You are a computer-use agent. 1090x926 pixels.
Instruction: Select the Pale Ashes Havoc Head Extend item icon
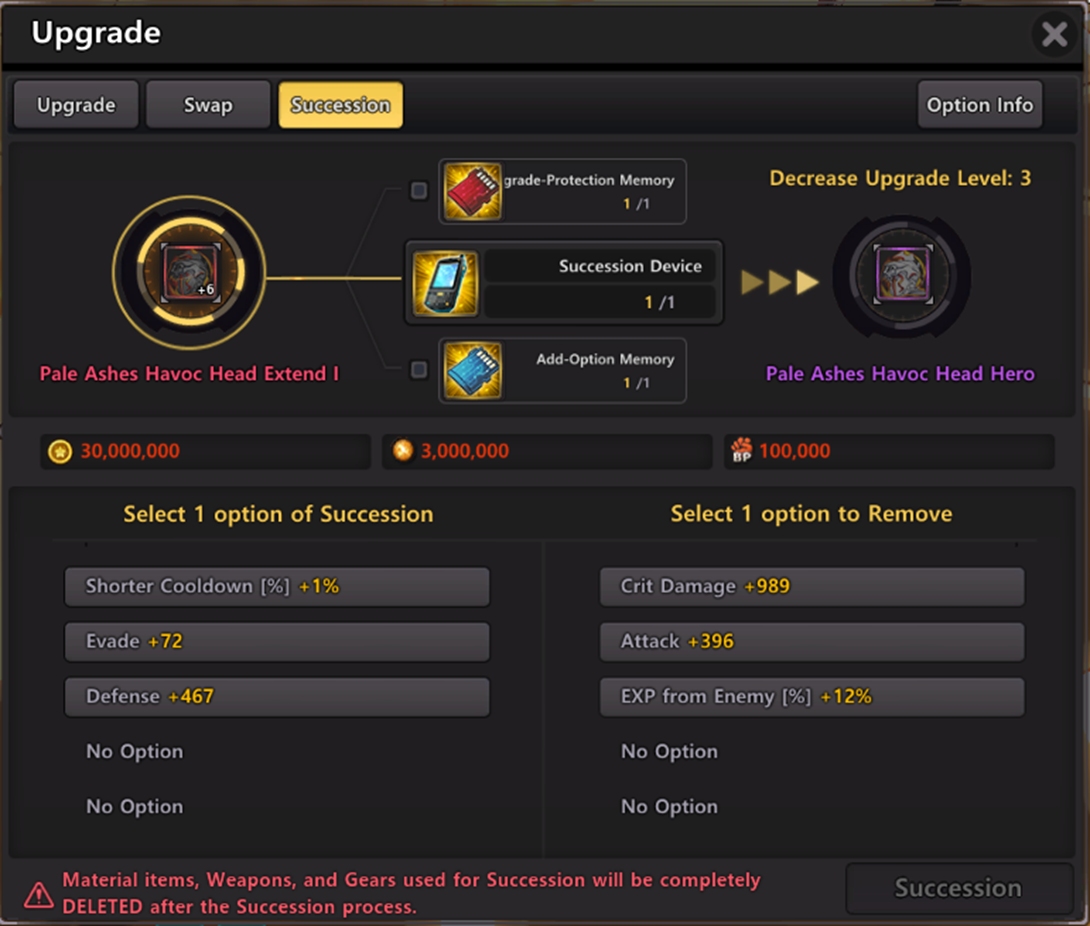tap(190, 273)
